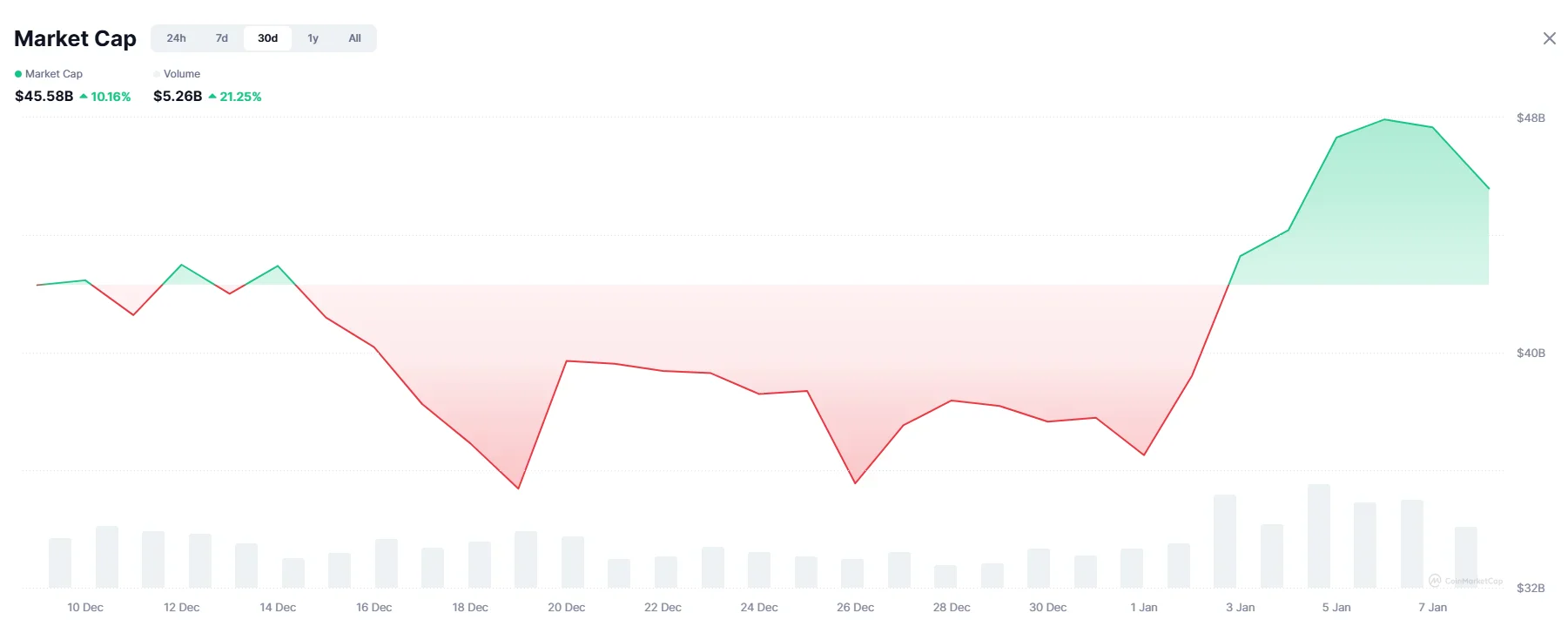Click the $45.58B market cap value
The height and width of the screenshot is (640, 1568).
[x=44, y=97]
